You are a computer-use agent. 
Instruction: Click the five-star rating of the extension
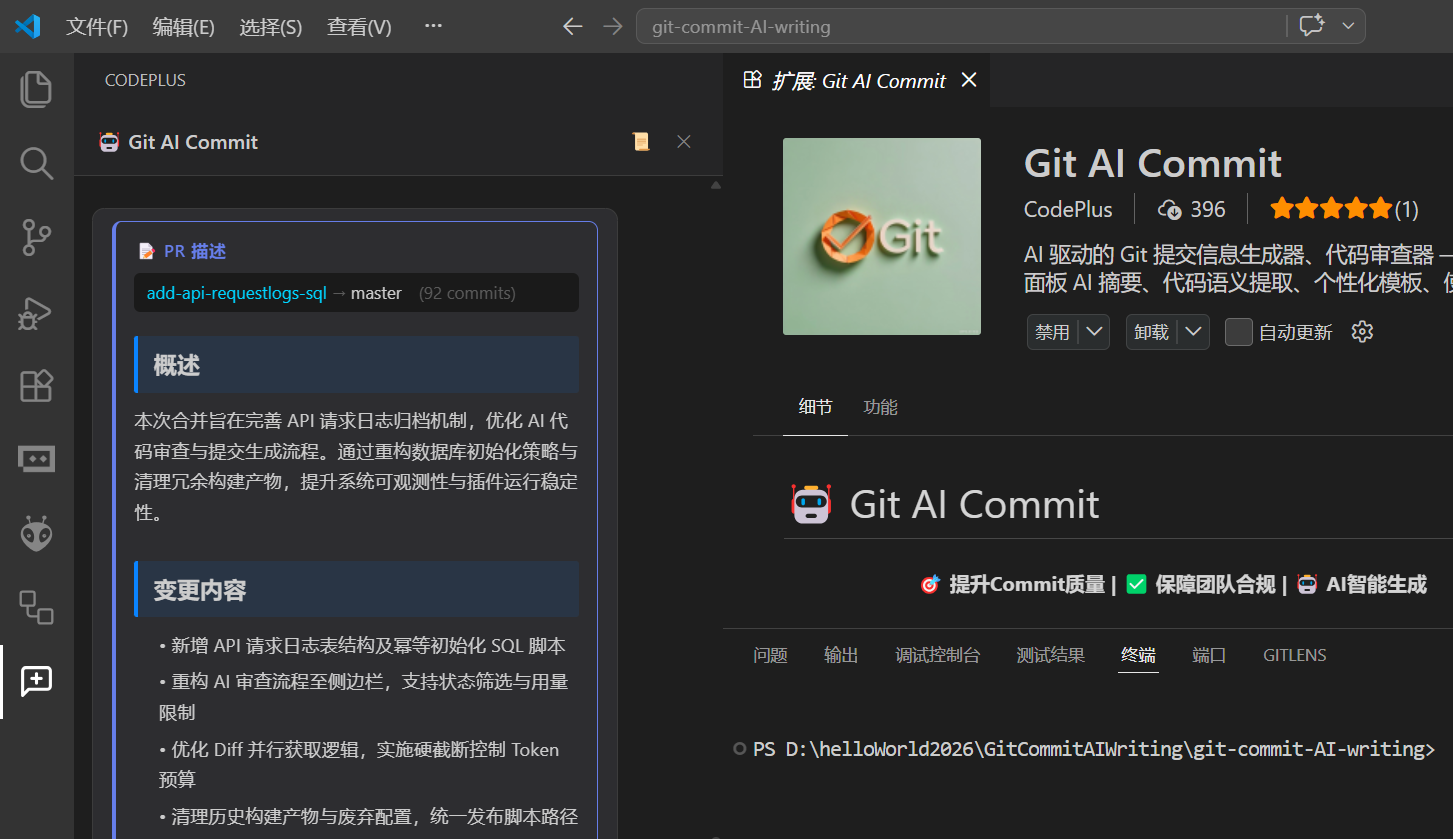pos(1331,209)
